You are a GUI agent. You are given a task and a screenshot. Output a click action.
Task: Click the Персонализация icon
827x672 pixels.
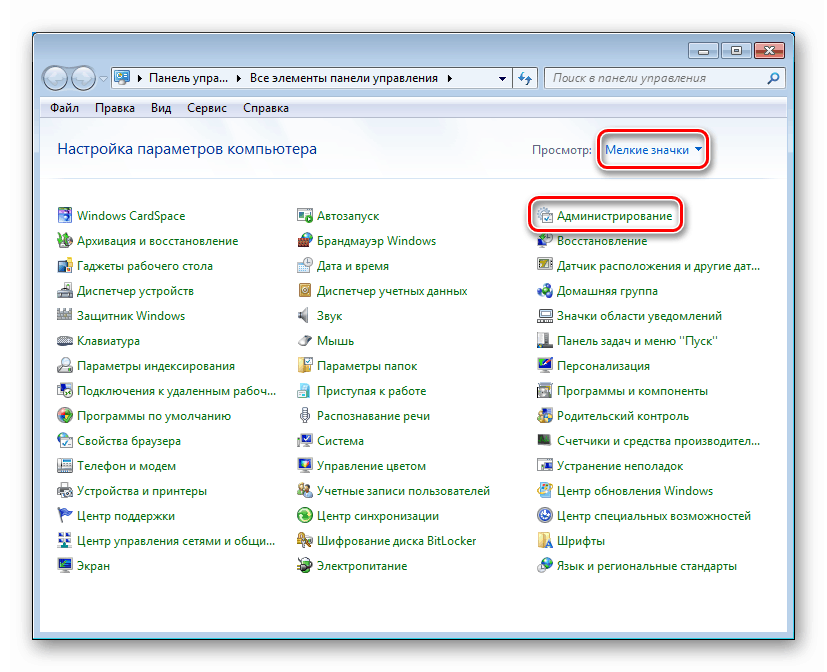[544, 366]
